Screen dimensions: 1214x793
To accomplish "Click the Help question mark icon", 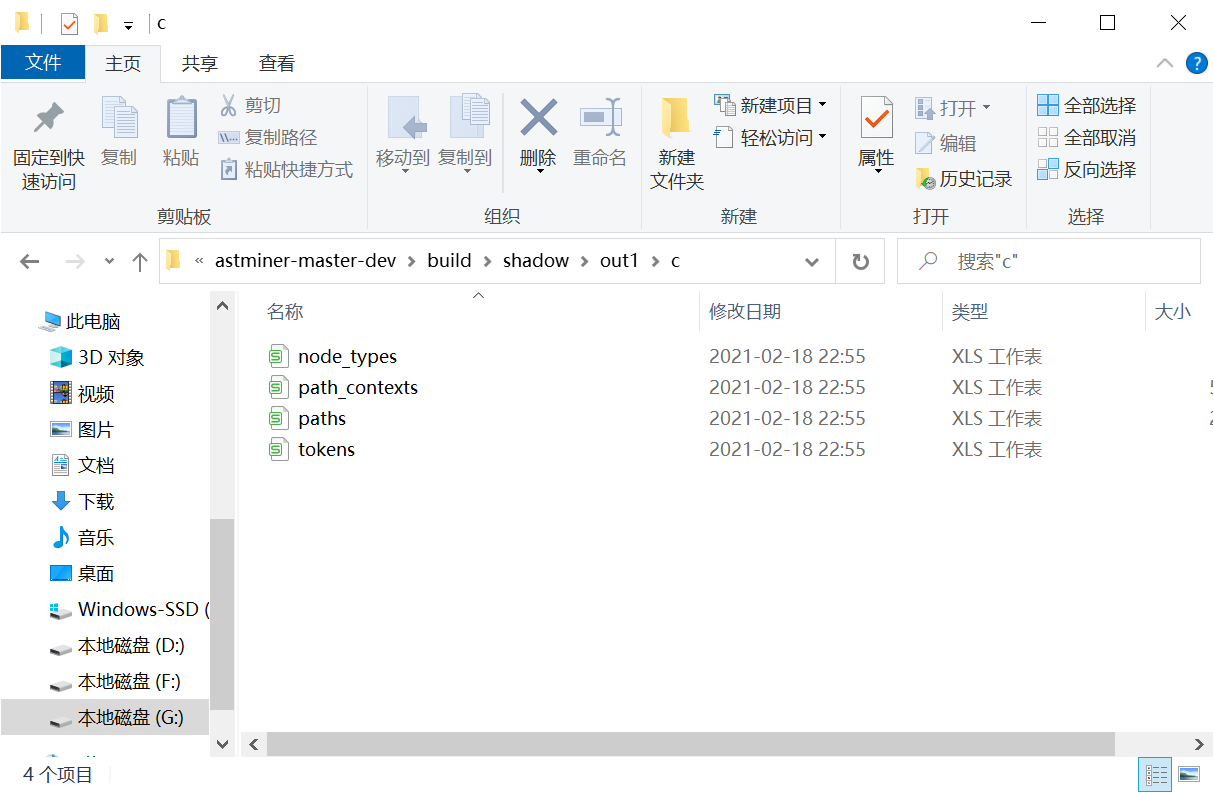I will tap(1196, 63).
